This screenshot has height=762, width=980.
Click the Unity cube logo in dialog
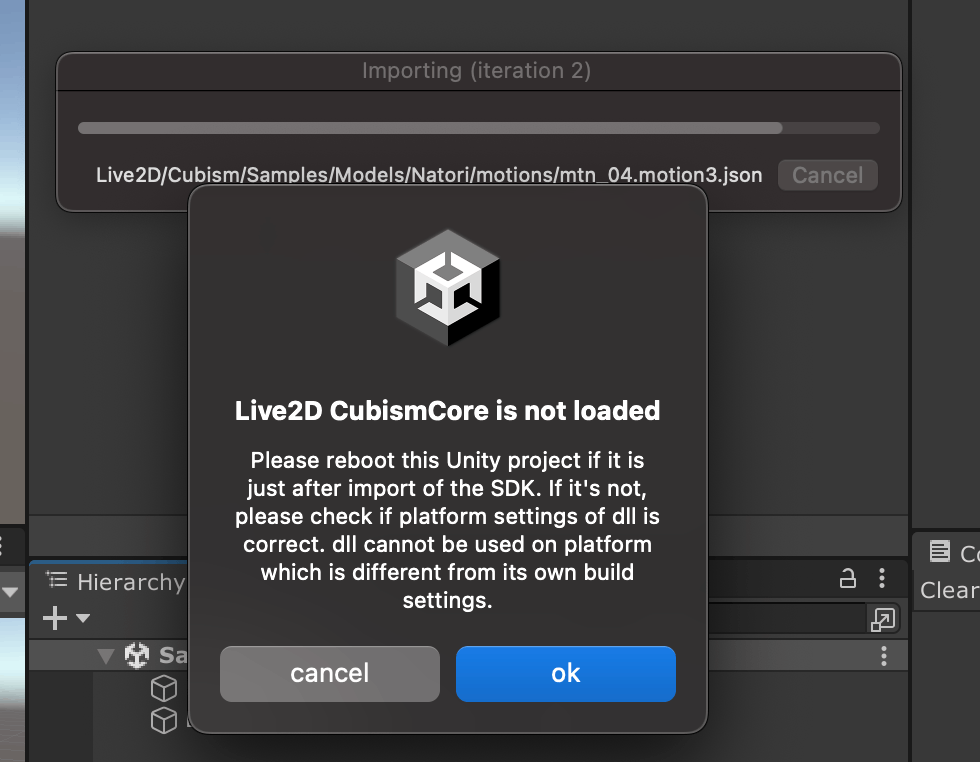(448, 288)
